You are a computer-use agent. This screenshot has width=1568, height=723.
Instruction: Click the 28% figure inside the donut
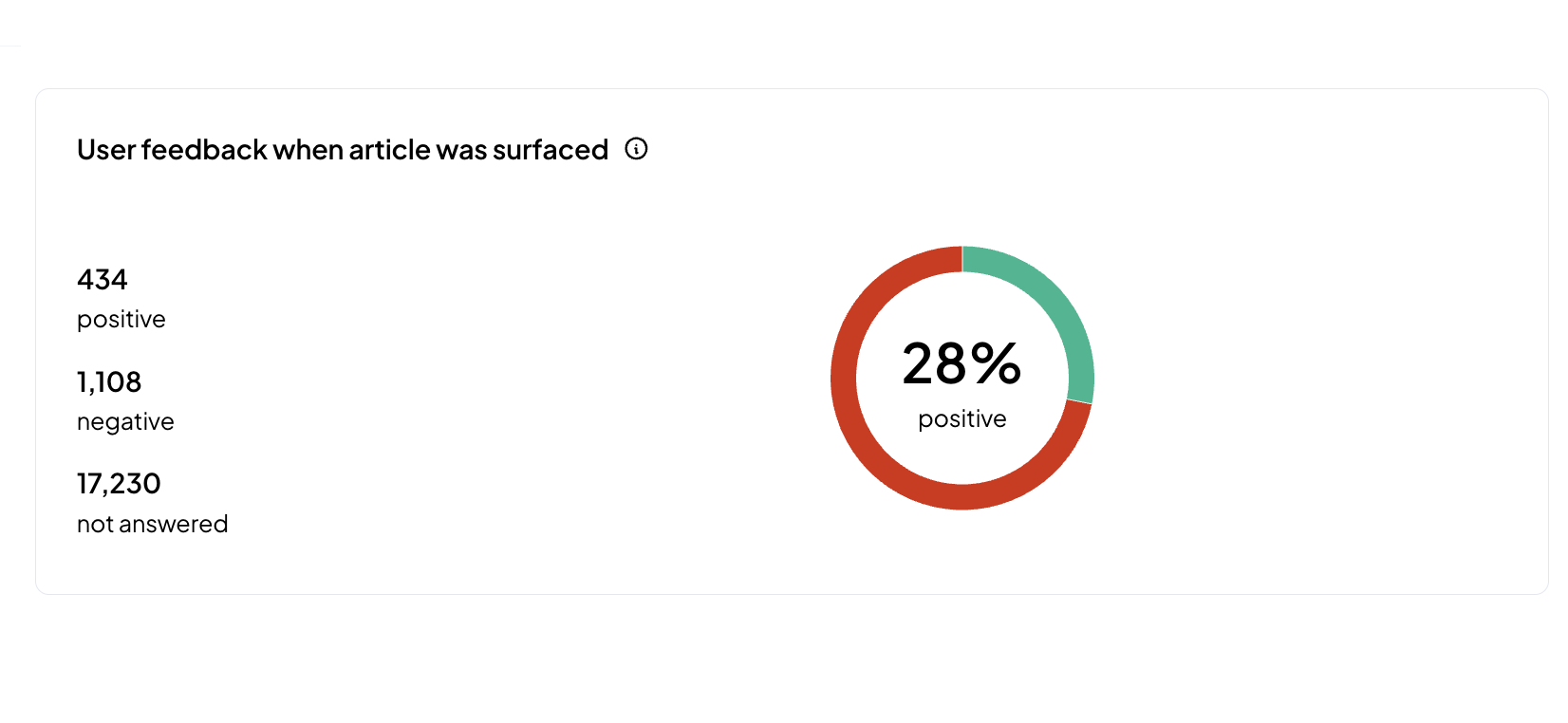click(x=961, y=363)
